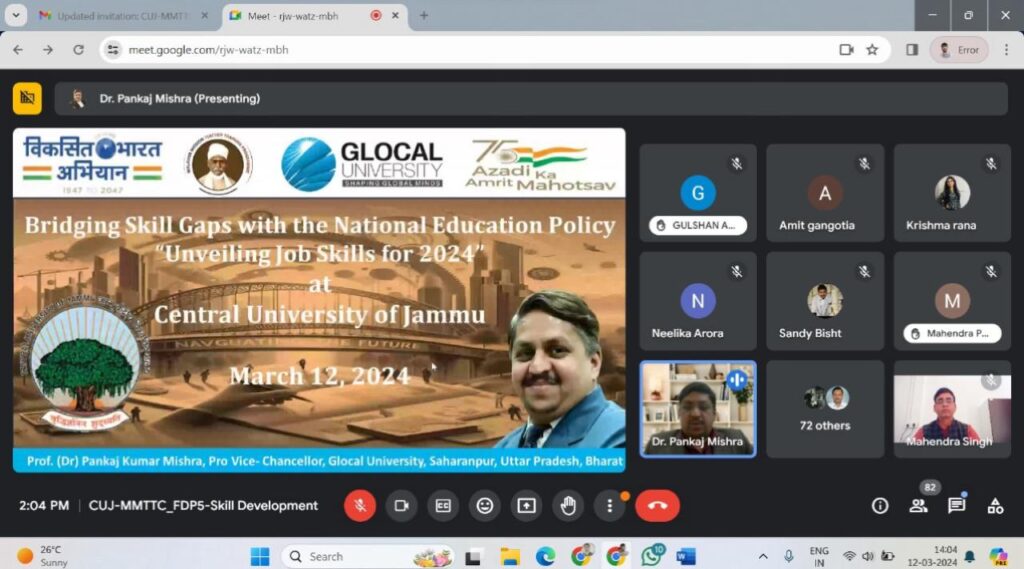Select Sandy Bisht participant tile
Viewport: 1024px width, 569px height.
click(825, 301)
